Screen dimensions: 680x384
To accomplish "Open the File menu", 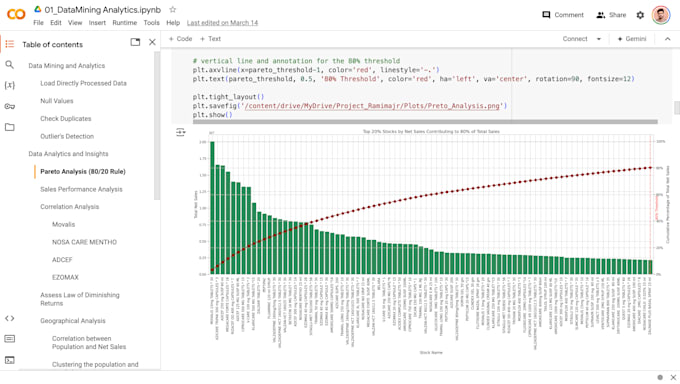I will 39,23.
